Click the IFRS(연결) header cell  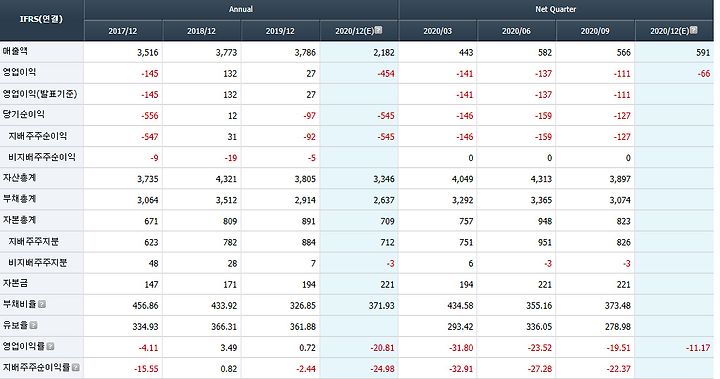pos(41,19)
